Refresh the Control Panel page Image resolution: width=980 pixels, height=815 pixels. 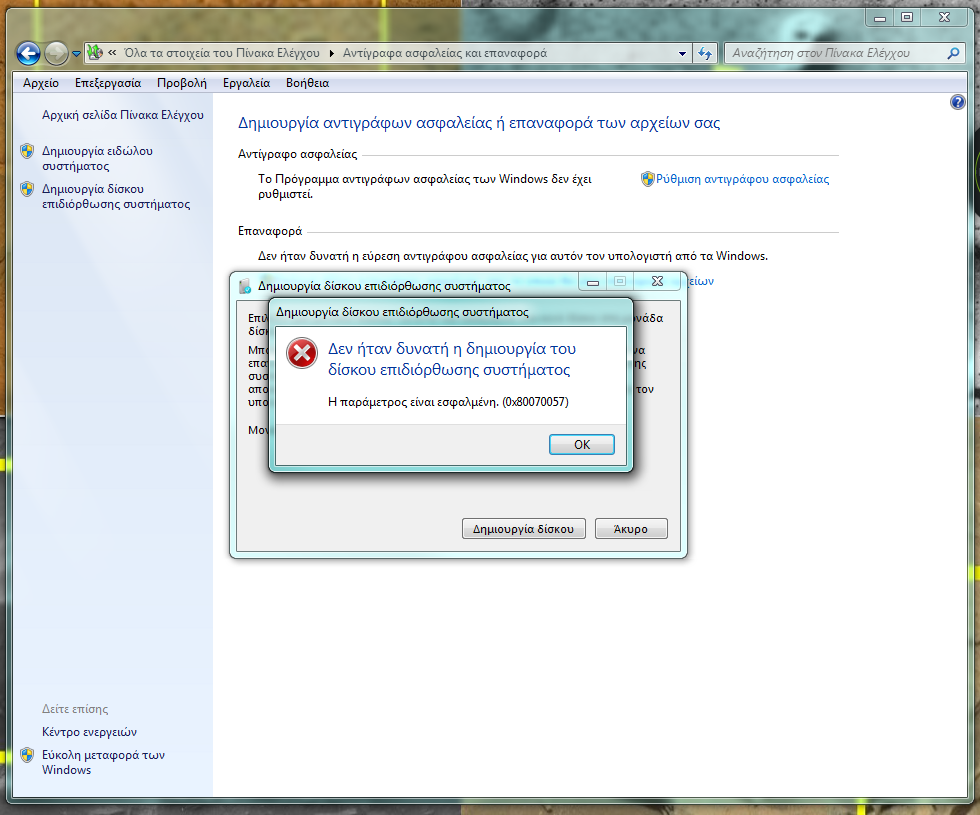[x=705, y=53]
